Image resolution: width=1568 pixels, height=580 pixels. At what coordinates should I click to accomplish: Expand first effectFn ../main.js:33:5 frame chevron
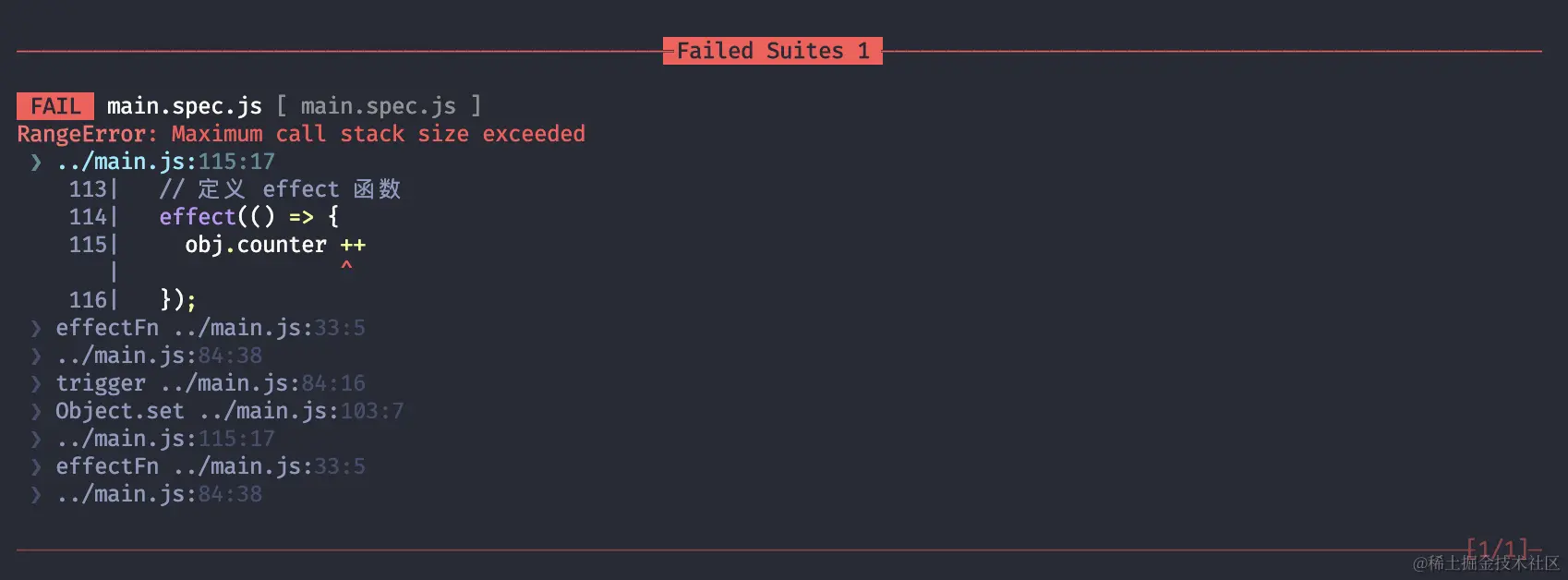coord(36,328)
